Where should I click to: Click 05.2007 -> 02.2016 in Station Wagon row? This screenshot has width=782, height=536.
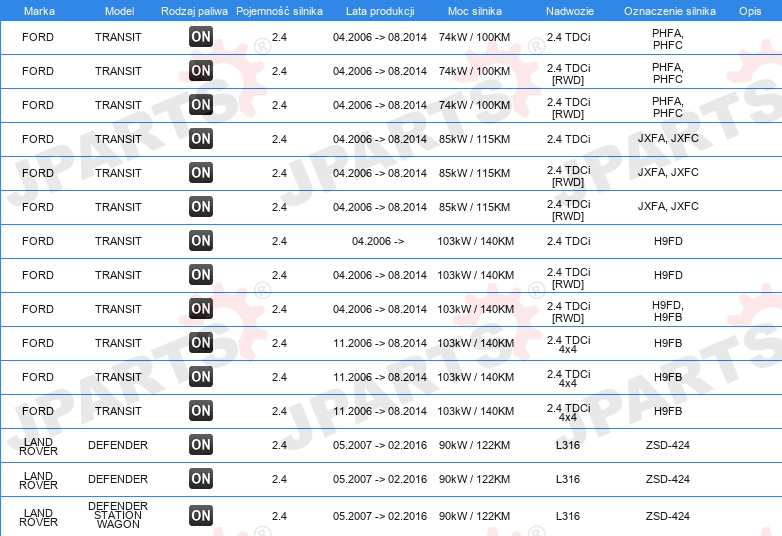pos(380,516)
